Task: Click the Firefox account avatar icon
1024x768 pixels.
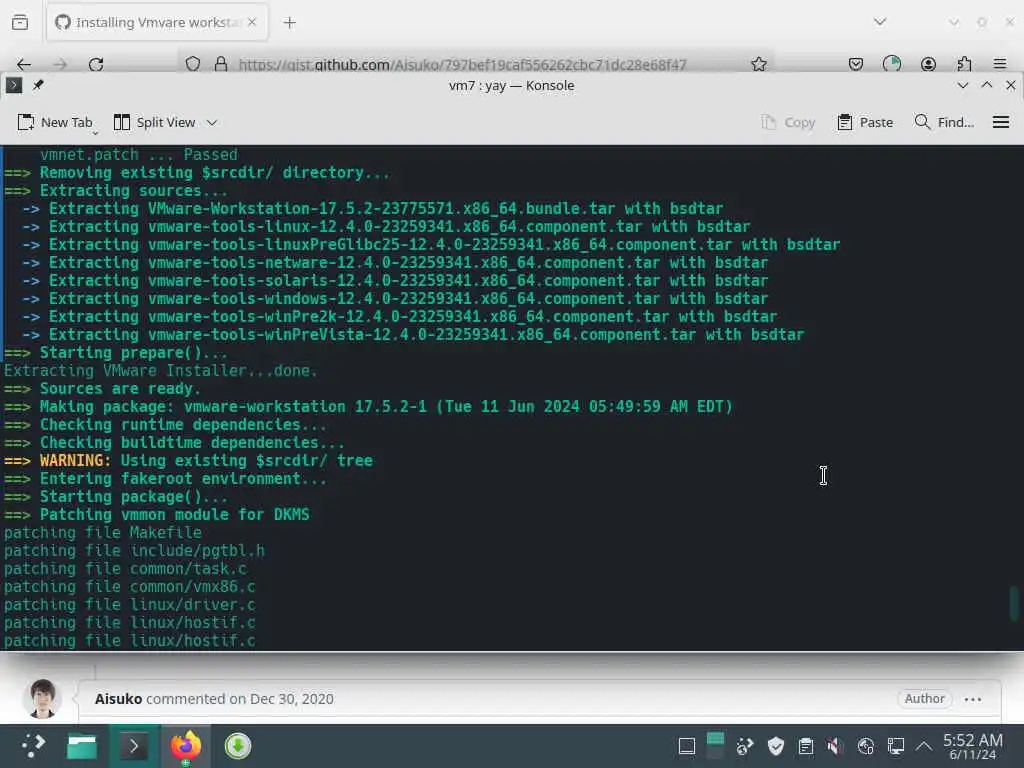Action: tap(928, 64)
